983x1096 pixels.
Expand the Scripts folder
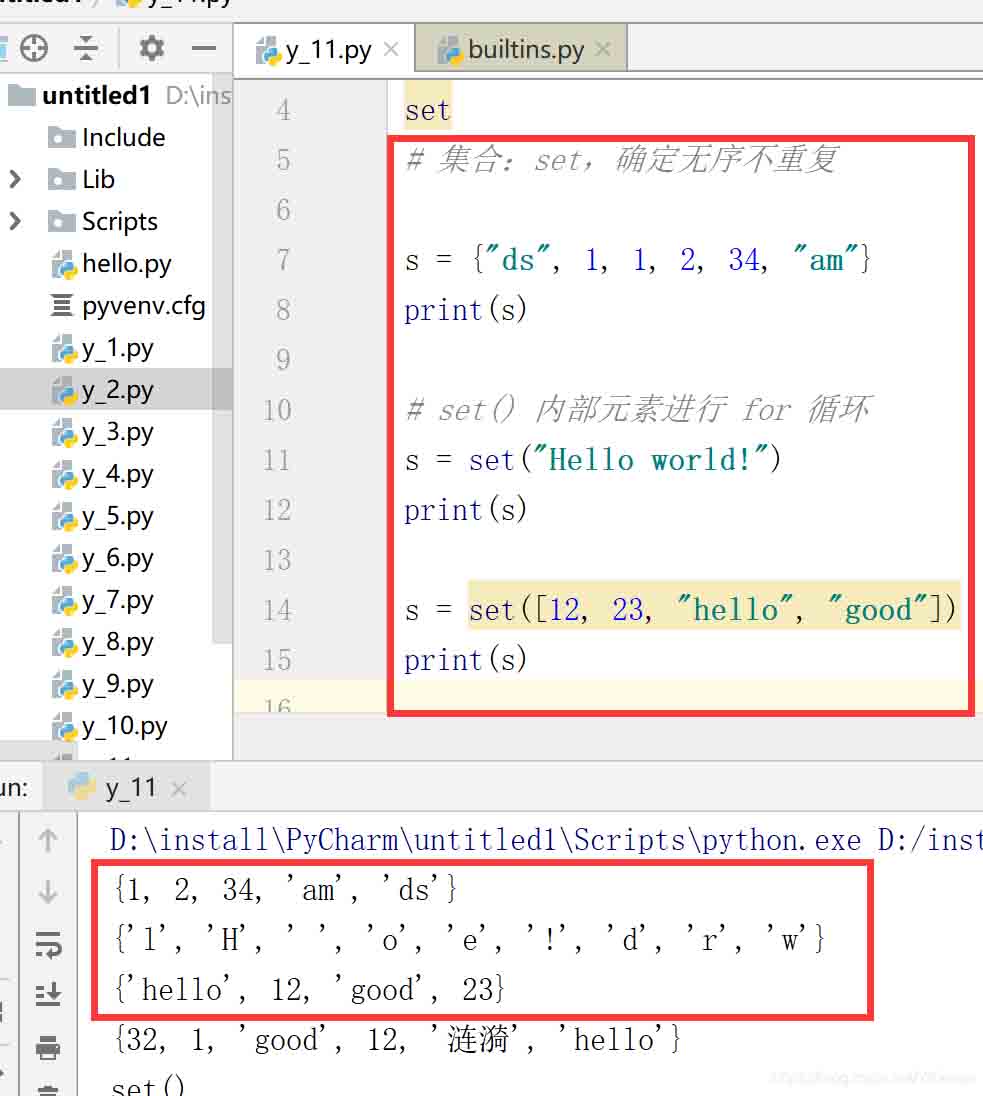pyautogui.click(x=15, y=222)
